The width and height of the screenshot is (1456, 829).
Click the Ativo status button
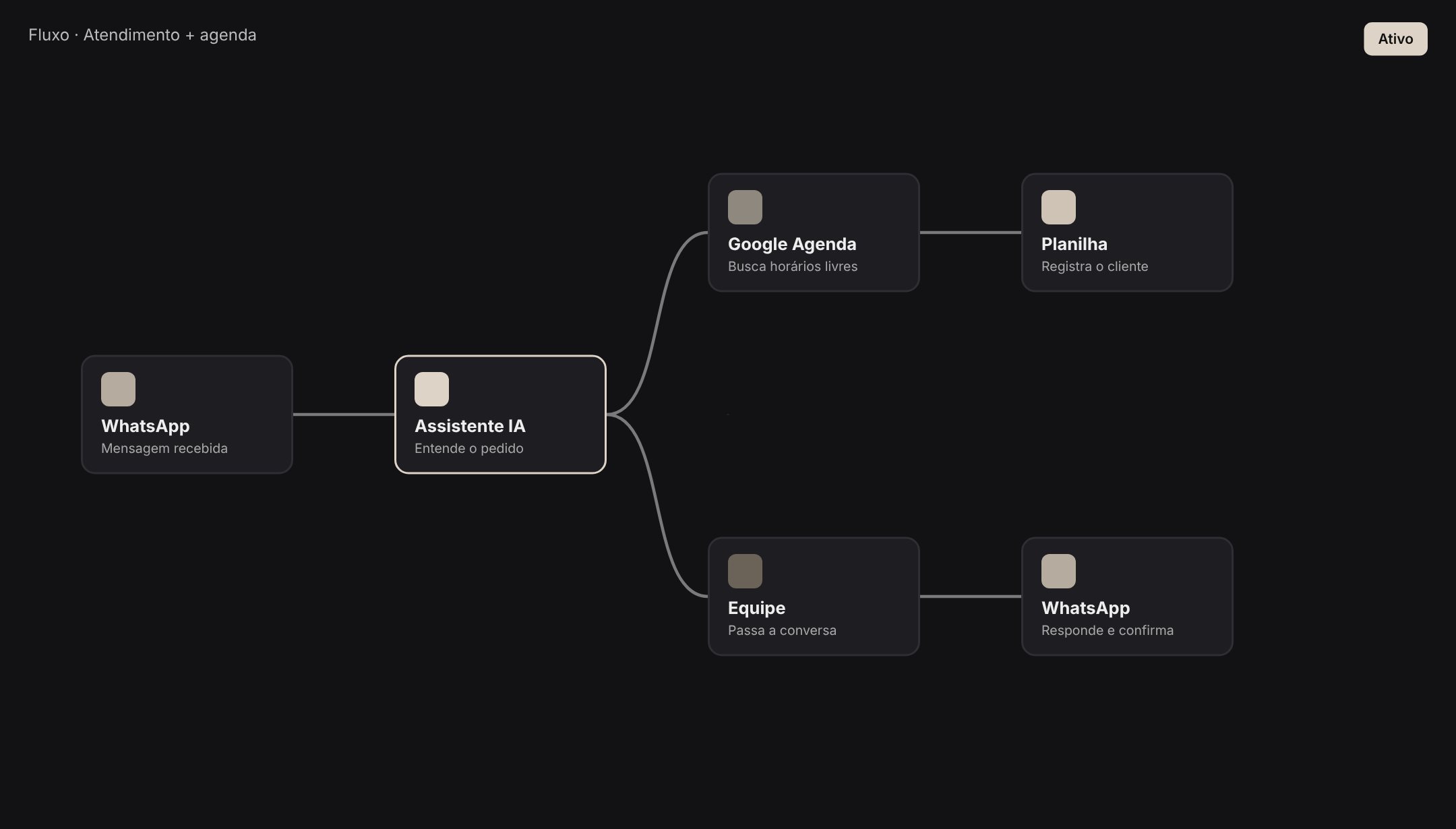click(1395, 38)
